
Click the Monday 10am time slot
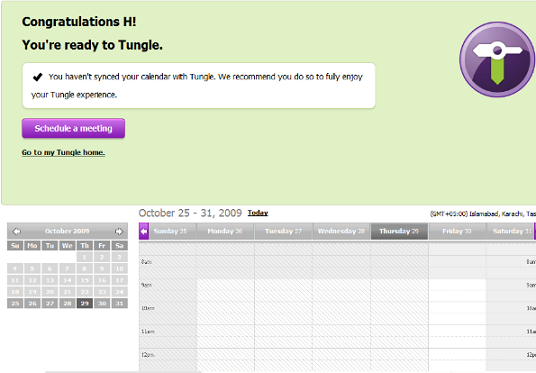pos(226,313)
